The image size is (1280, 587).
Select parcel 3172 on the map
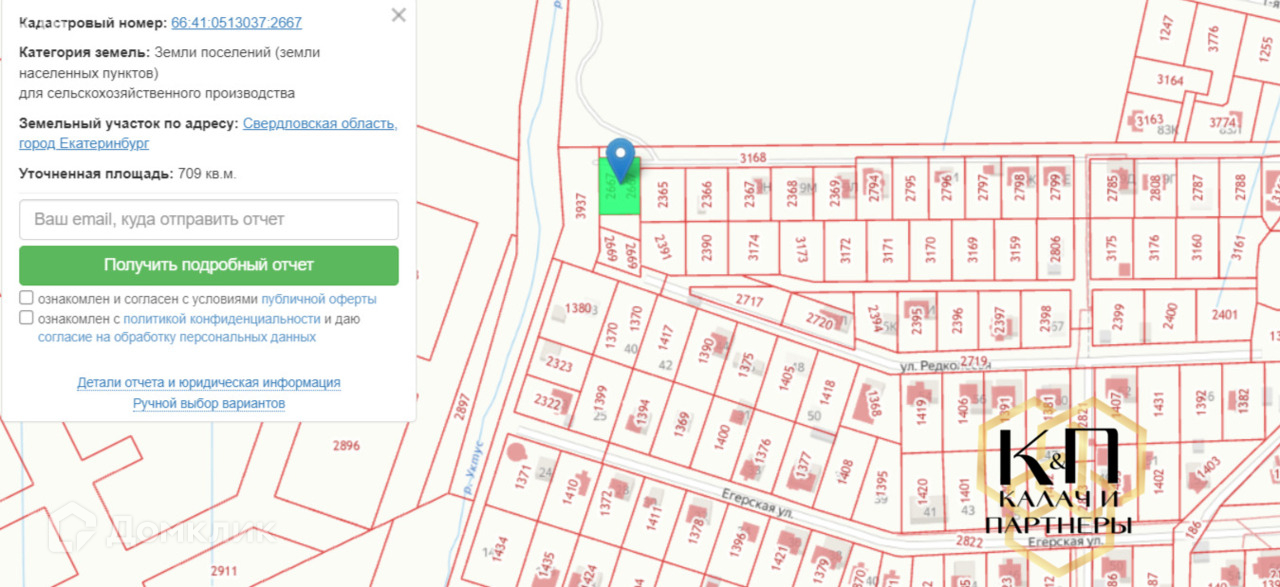click(x=845, y=248)
